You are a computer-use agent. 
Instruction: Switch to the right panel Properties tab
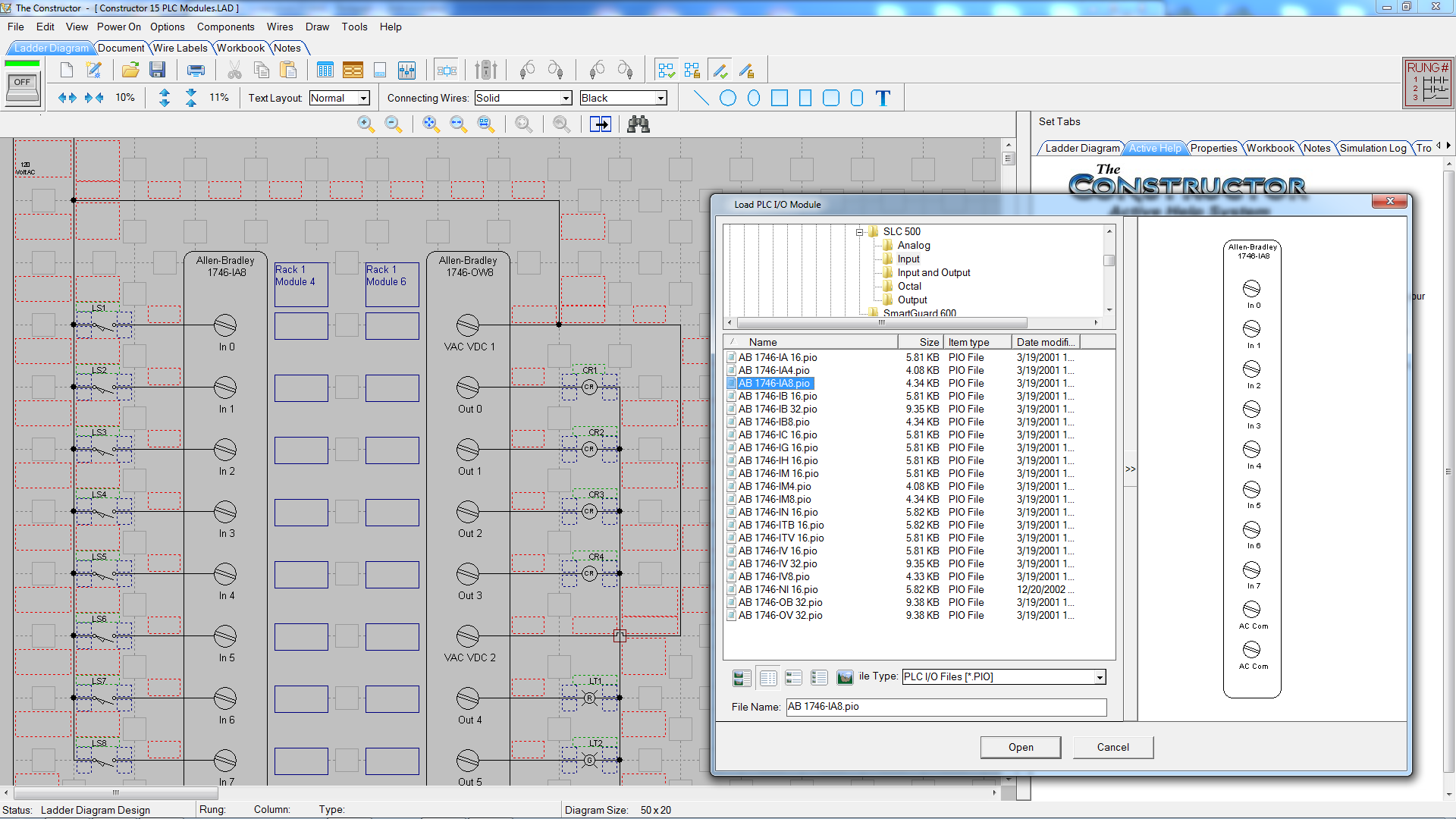tap(1213, 148)
